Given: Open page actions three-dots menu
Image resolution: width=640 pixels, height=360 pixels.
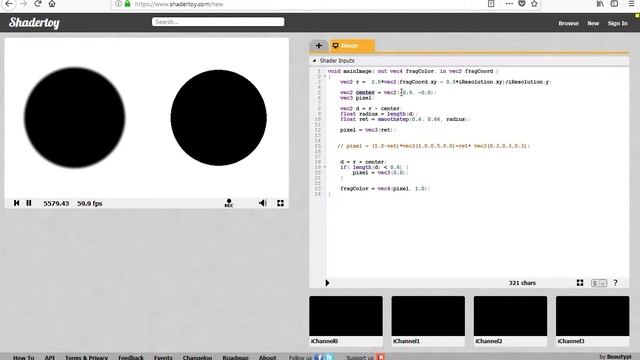Looking at the screenshot, I should pos(509,4).
